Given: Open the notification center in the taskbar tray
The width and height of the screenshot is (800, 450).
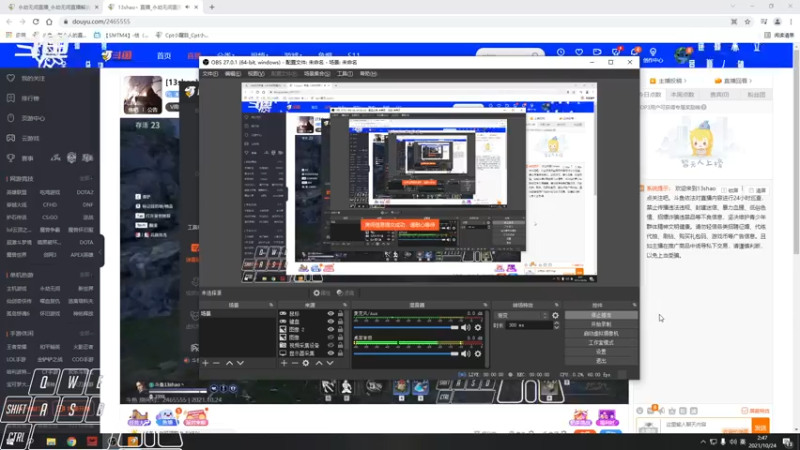Looking at the screenshot, I should [x=788, y=441].
